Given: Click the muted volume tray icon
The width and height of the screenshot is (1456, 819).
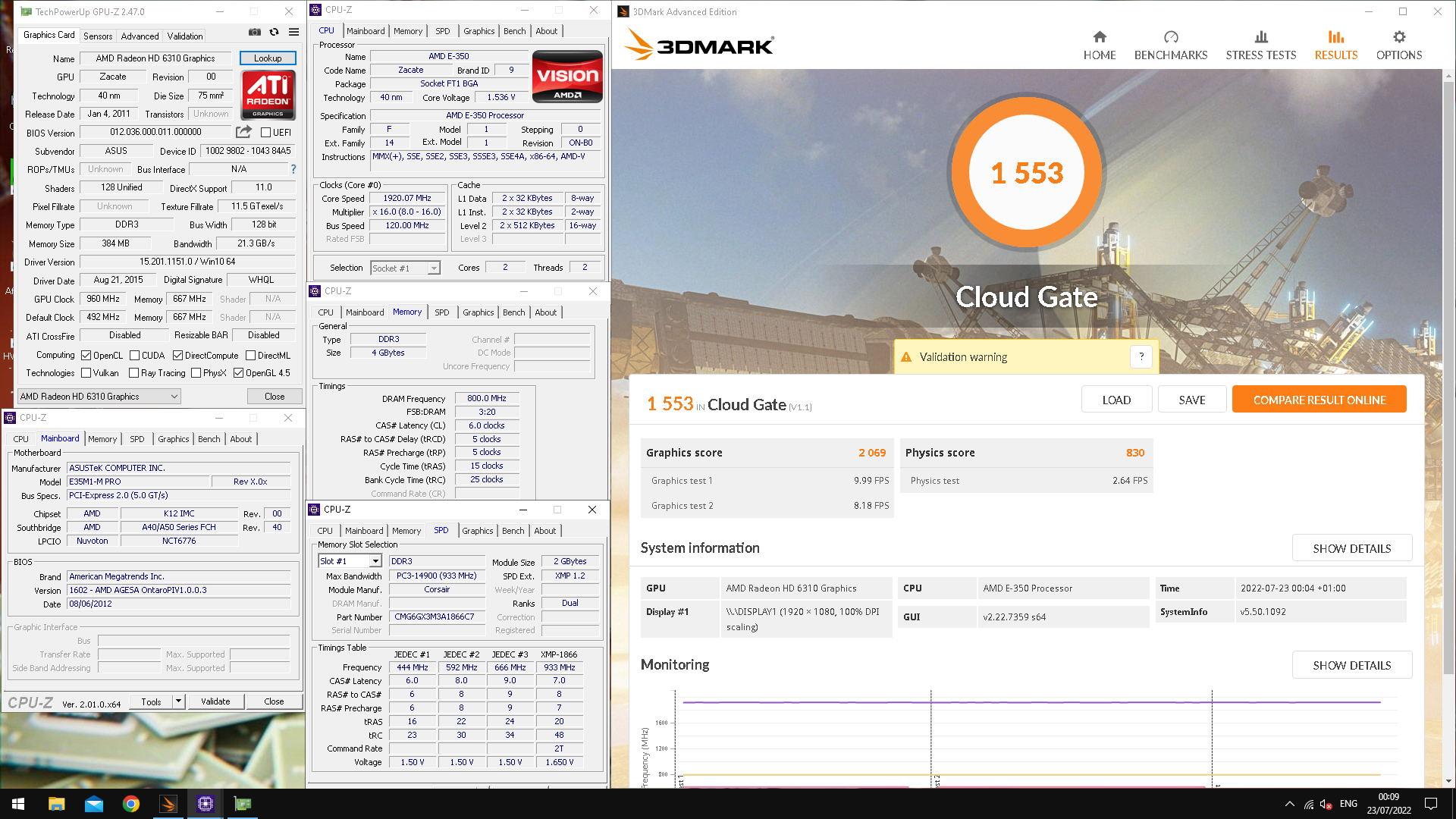Looking at the screenshot, I should click(1326, 804).
